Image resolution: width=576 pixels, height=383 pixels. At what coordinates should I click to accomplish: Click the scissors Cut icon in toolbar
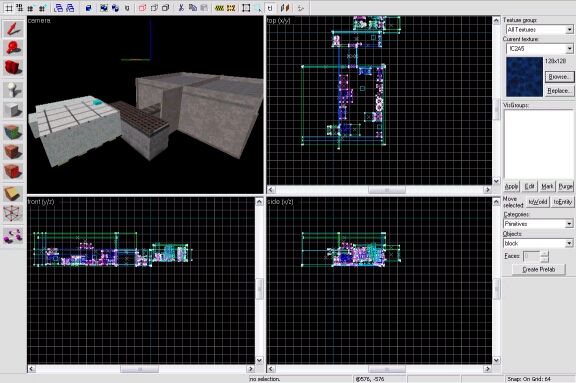(x=181, y=8)
